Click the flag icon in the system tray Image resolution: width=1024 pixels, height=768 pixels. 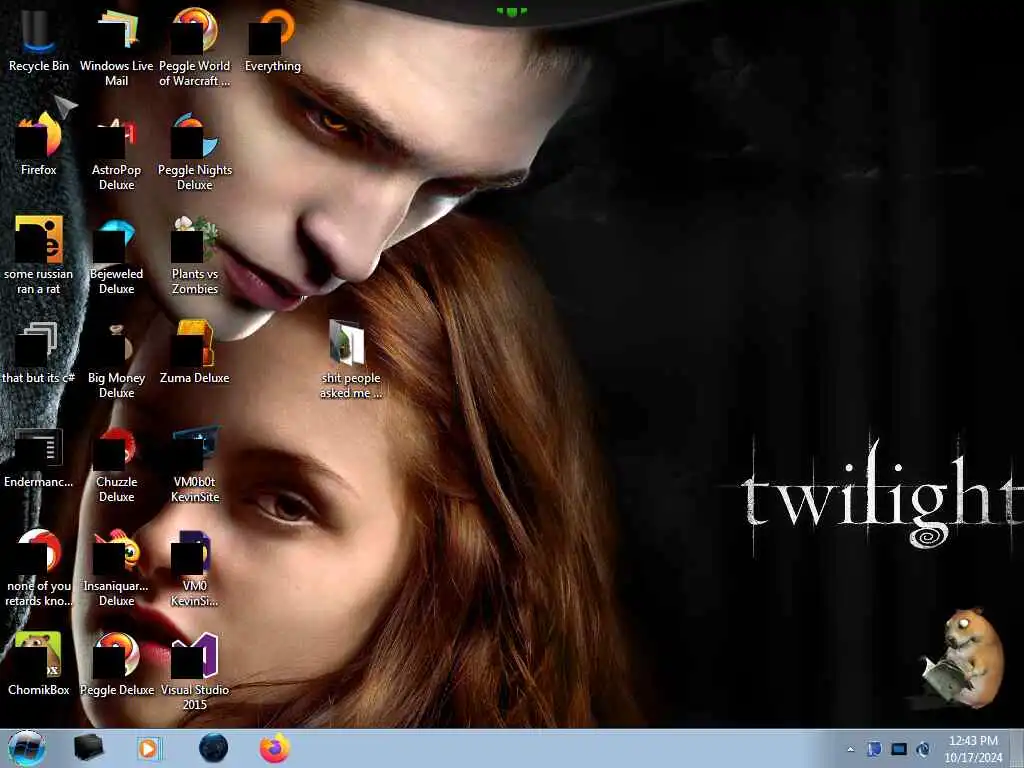click(x=874, y=749)
